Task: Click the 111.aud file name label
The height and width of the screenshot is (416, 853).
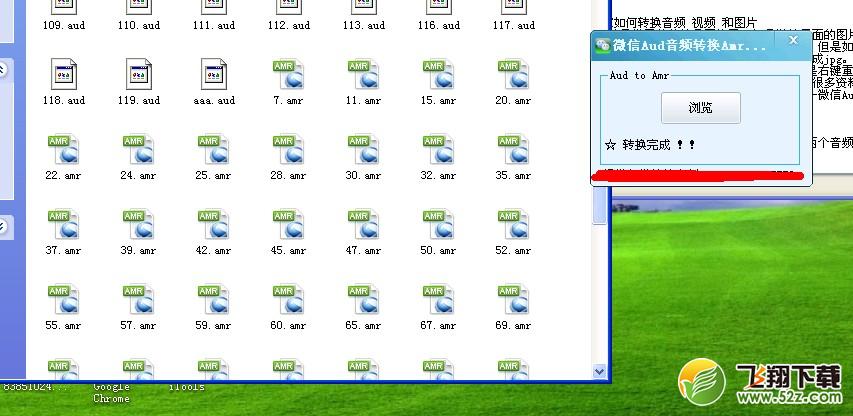Action: pyautogui.click(x=214, y=25)
